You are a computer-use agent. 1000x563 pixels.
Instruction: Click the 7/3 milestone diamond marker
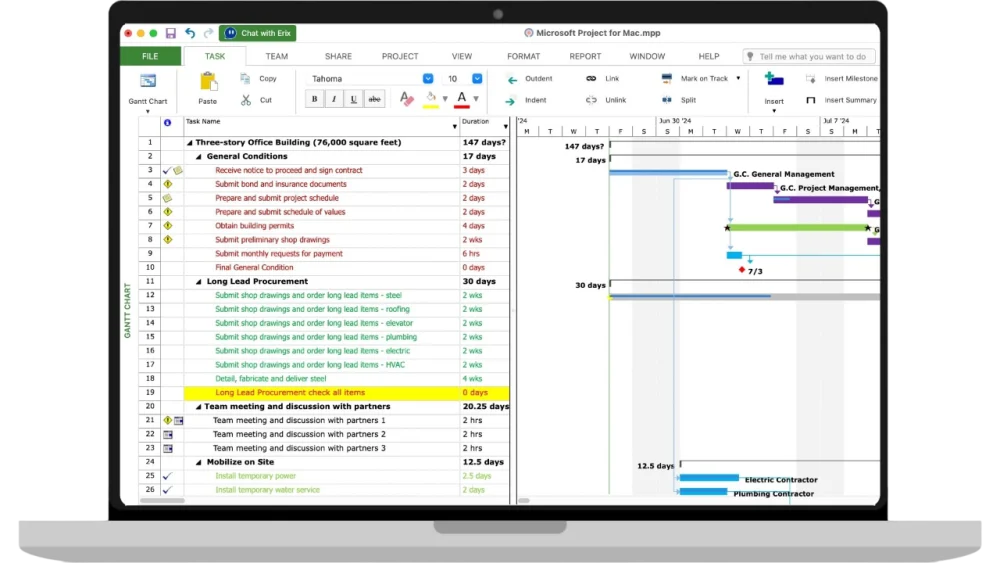tap(742, 270)
